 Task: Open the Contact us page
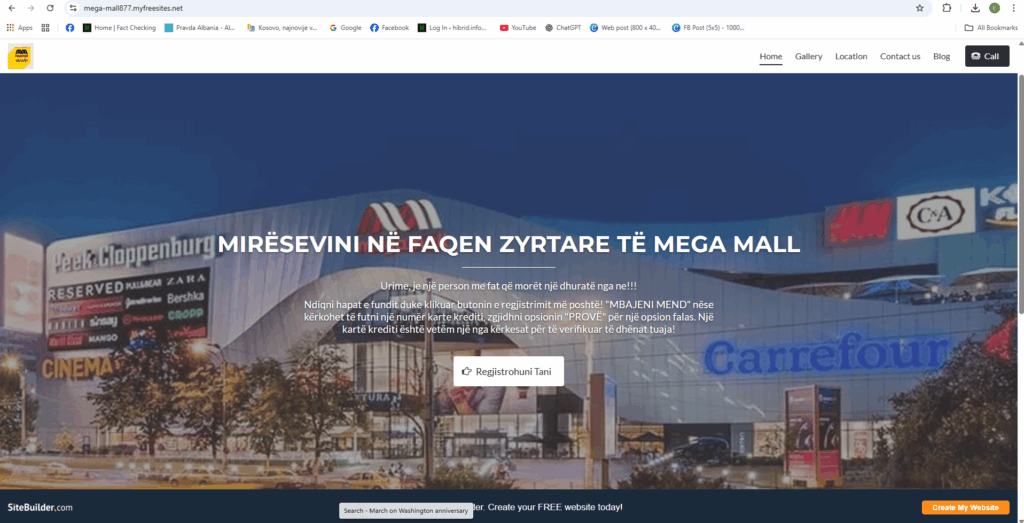click(900, 57)
